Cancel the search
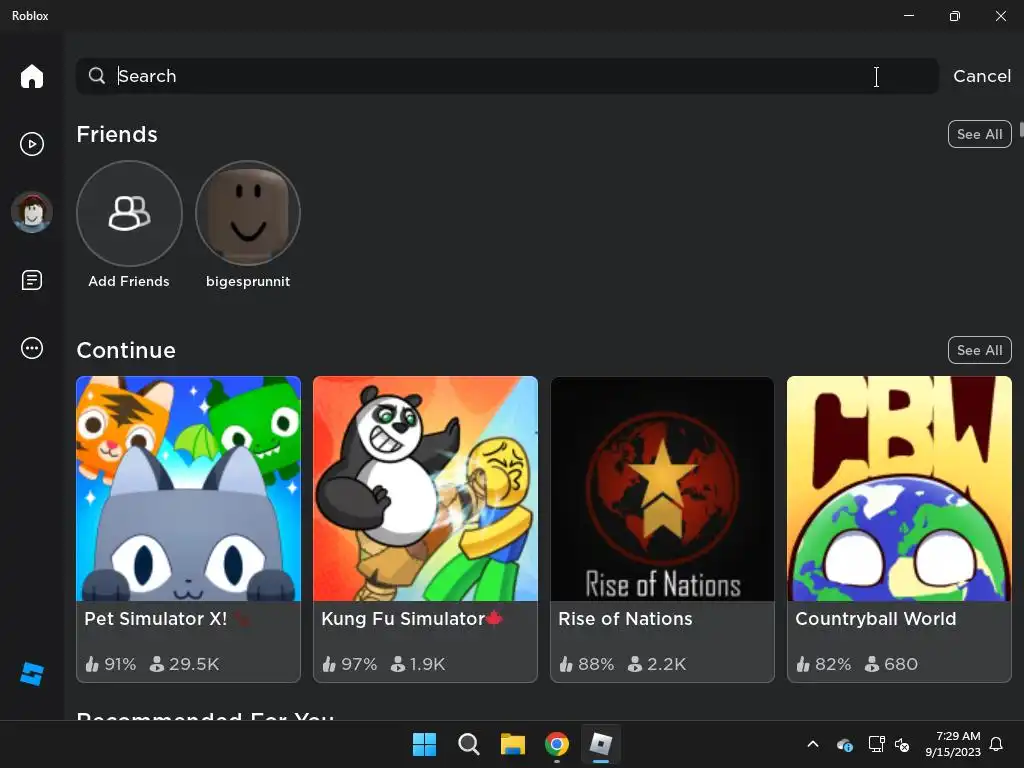Screen dimensions: 1024x768 [982, 76]
